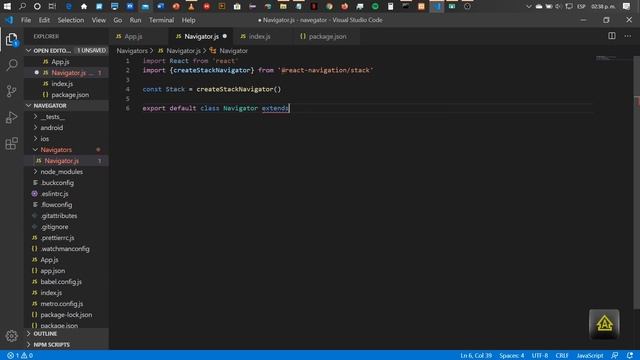Open metro.config.js in the file tree

click(66, 304)
